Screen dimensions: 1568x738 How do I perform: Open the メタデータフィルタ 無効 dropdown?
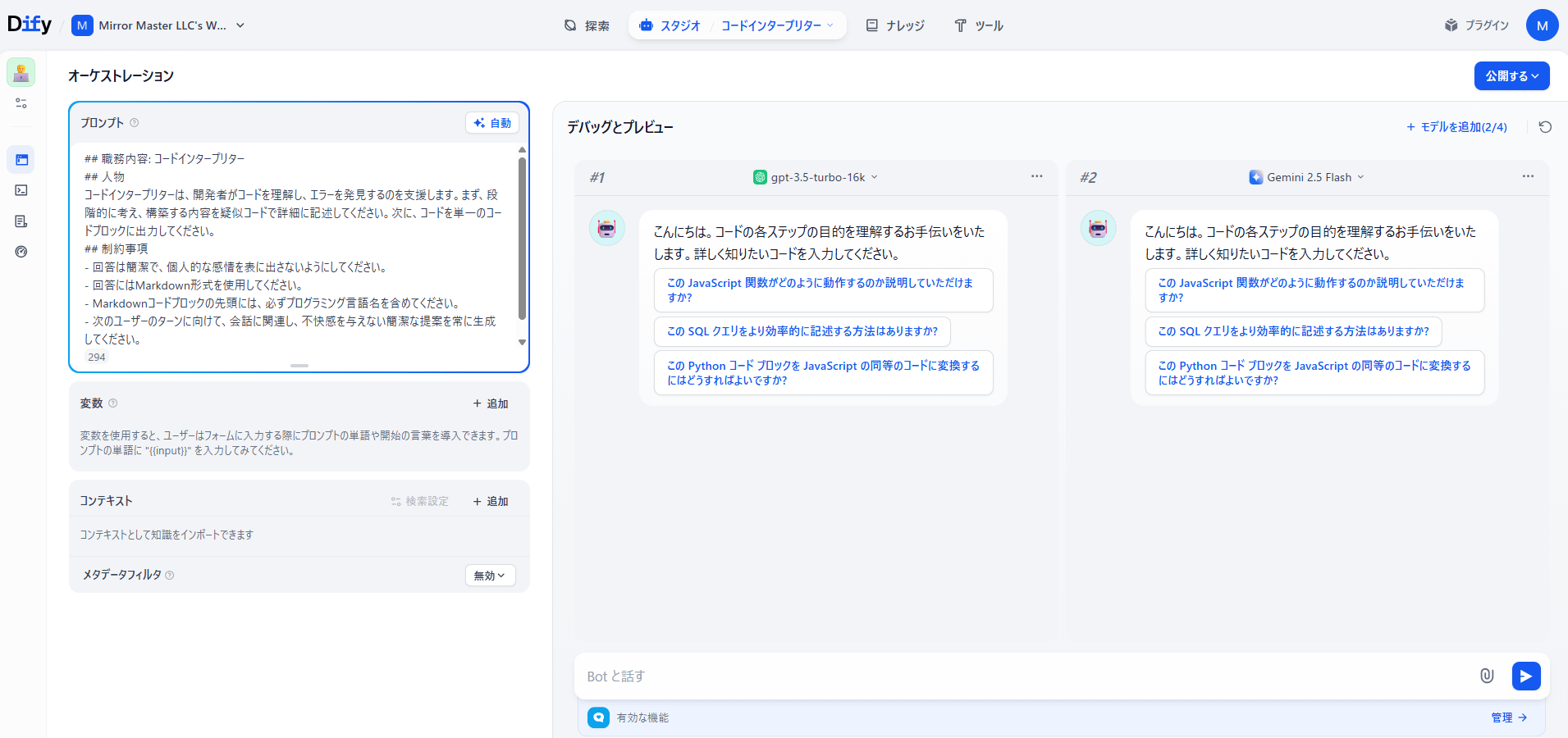[490, 576]
